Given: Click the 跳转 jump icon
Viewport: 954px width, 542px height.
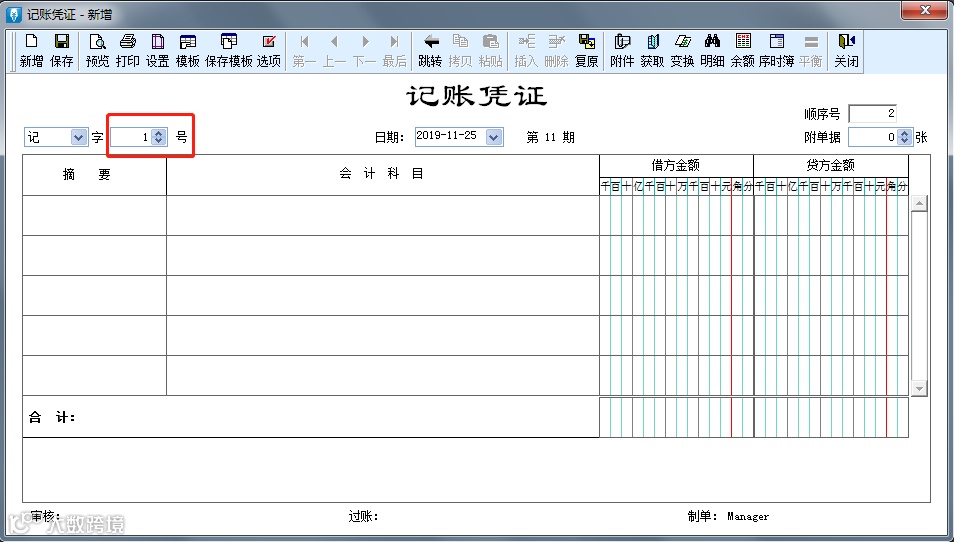Looking at the screenshot, I should [430, 50].
